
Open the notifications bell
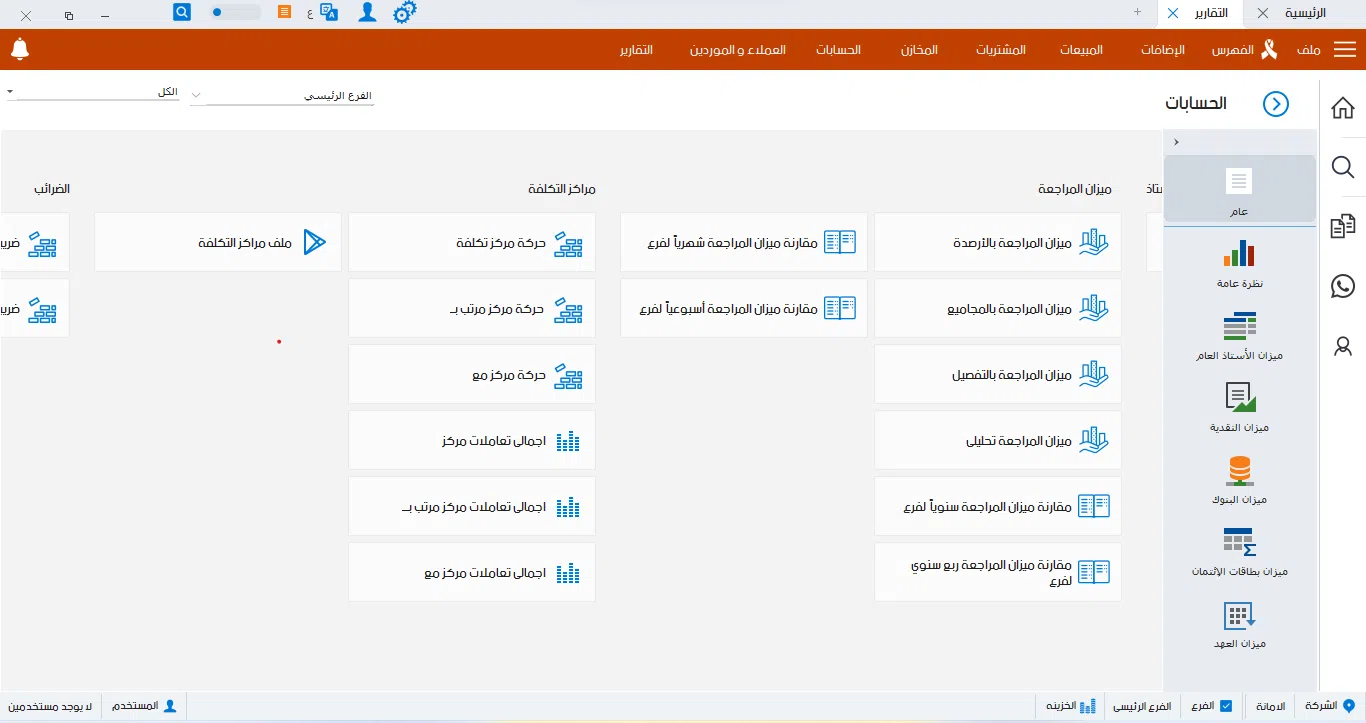click(20, 49)
